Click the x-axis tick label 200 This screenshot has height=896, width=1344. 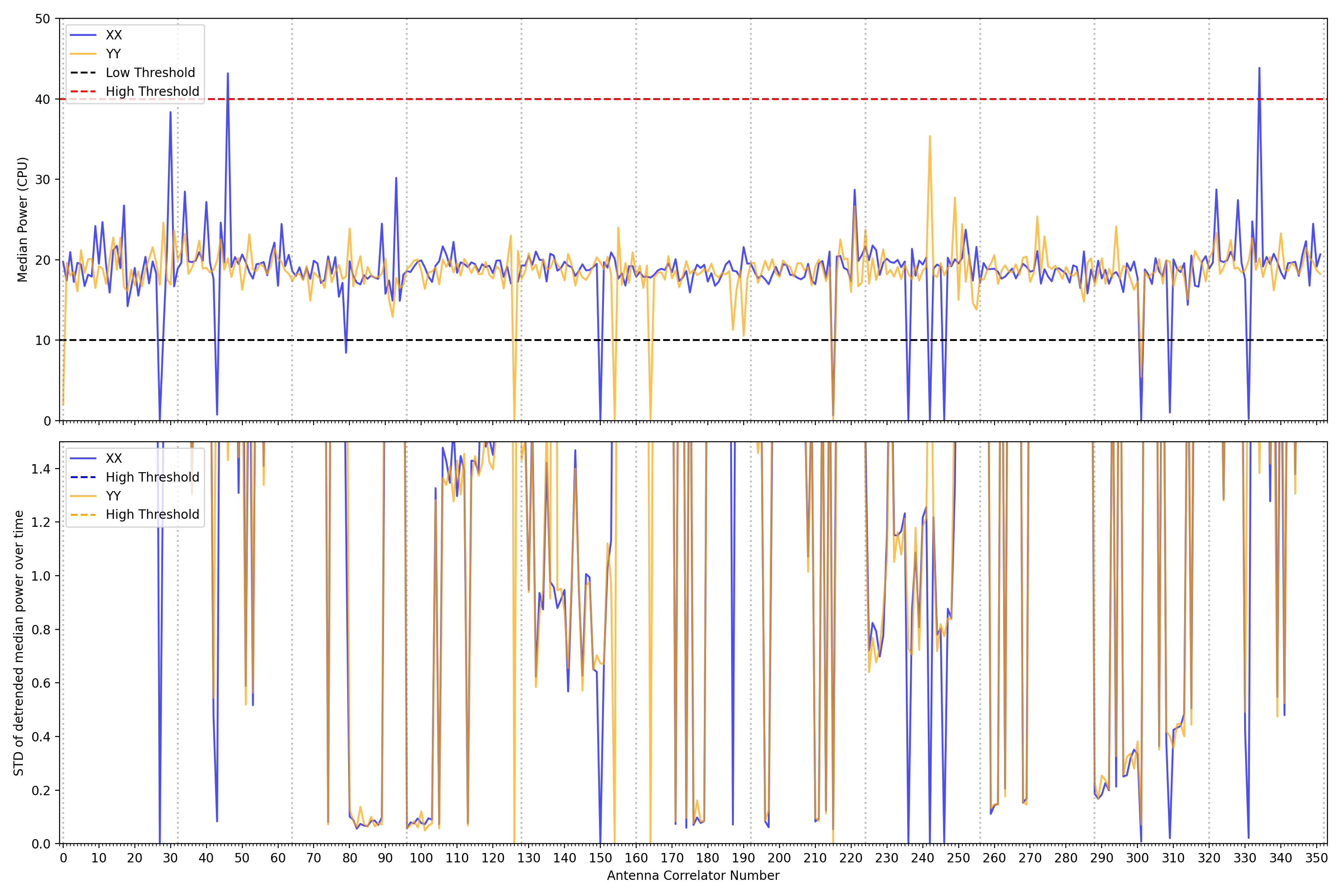779,858
